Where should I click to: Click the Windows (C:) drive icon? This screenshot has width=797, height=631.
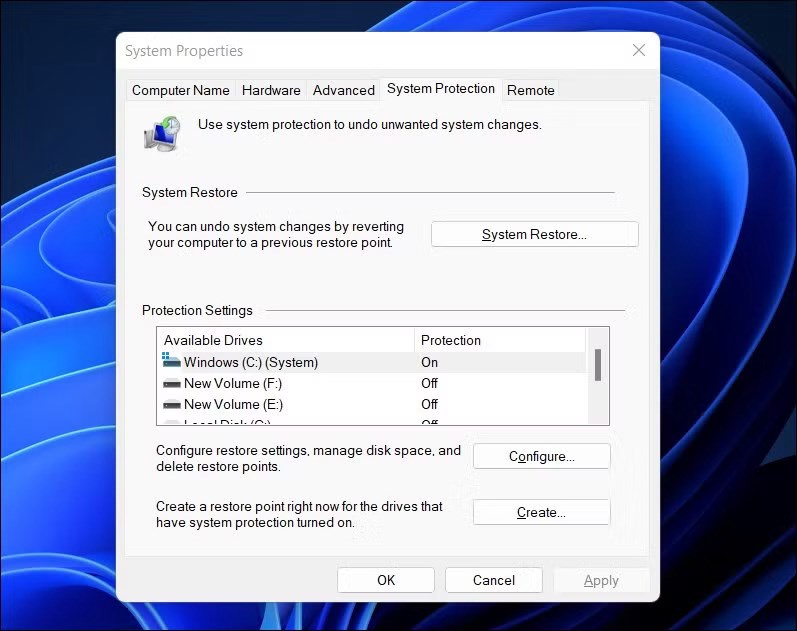point(171,360)
